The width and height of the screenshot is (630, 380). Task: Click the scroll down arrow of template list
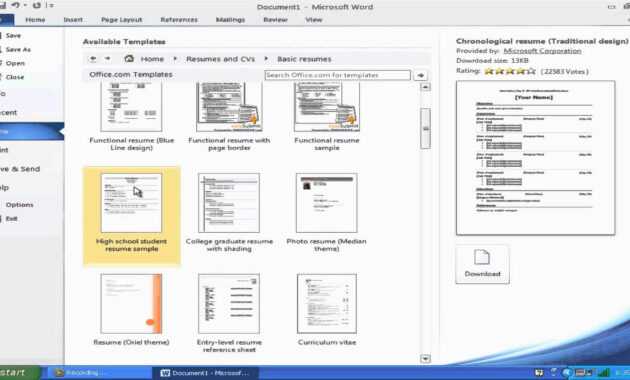(425, 358)
